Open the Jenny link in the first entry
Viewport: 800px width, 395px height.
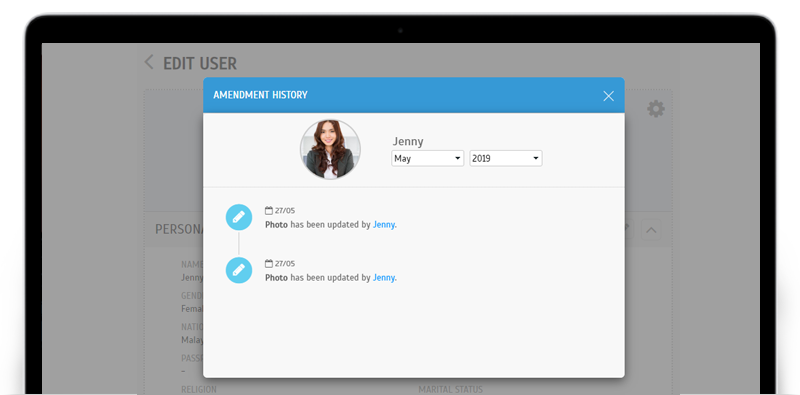pos(384,225)
